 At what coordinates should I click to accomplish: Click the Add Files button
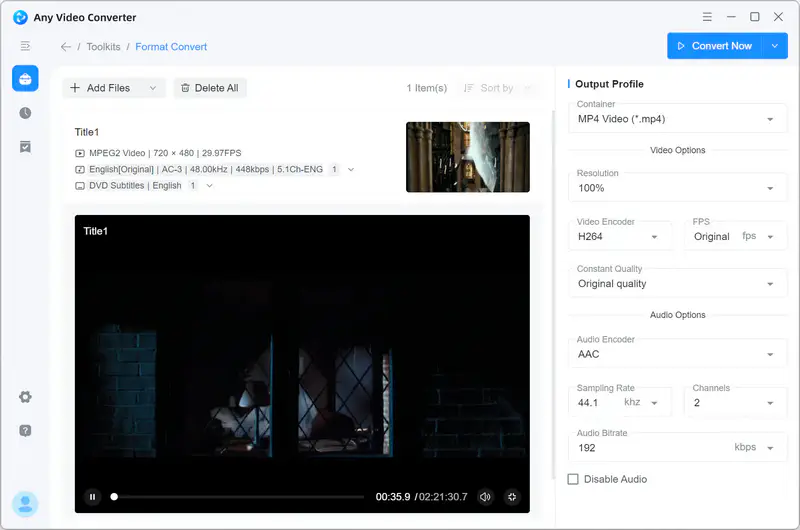point(114,88)
